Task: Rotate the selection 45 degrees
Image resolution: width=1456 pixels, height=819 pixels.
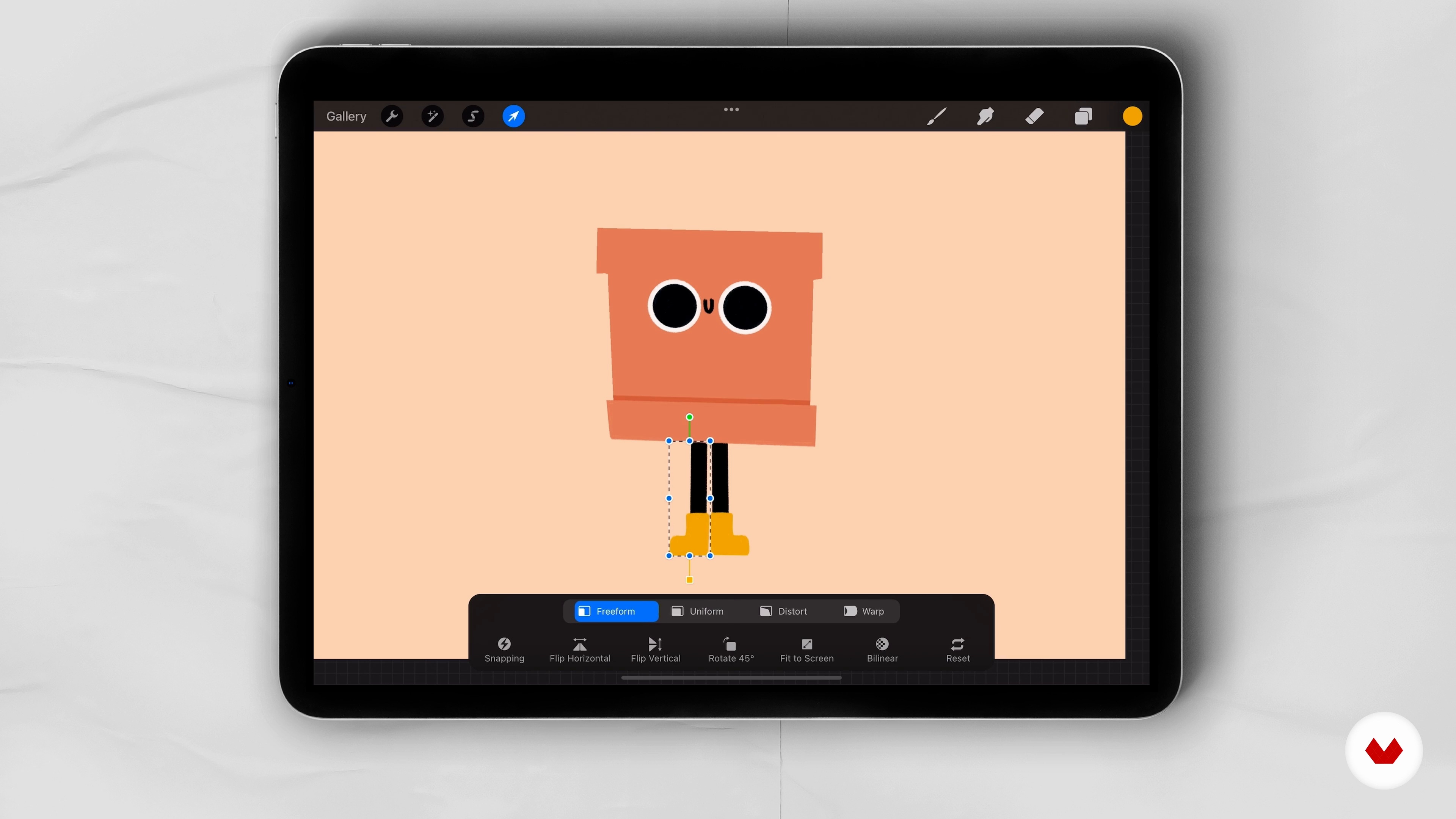Action: point(731,650)
